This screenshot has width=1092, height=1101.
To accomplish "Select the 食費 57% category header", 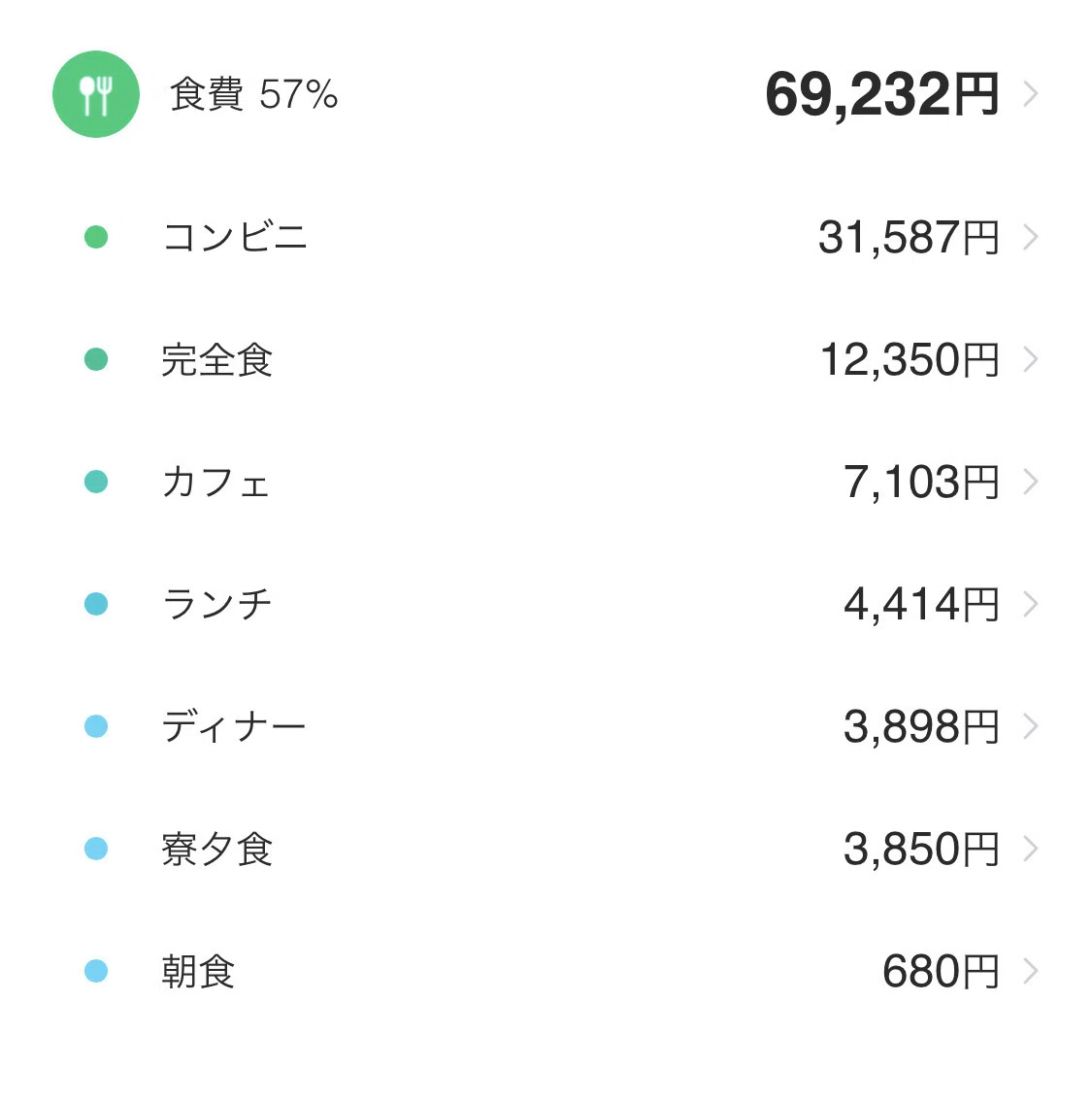I will pos(254,94).
